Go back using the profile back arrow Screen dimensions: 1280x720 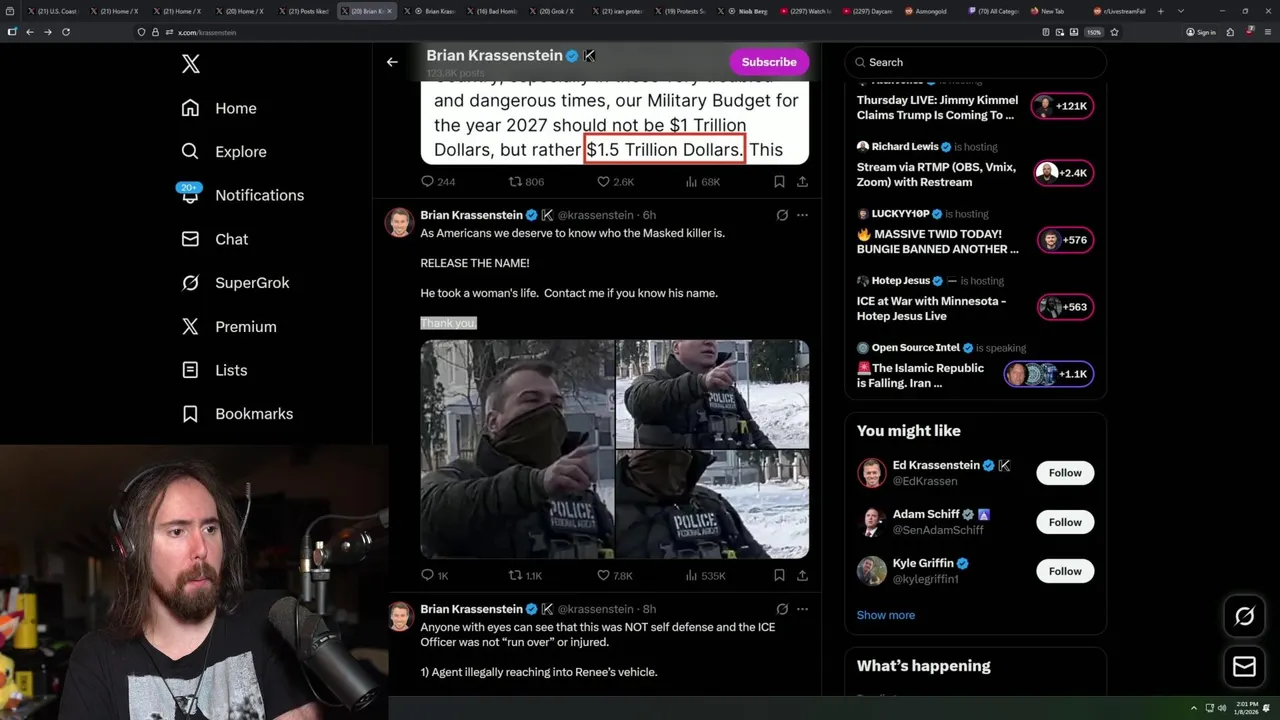392,62
